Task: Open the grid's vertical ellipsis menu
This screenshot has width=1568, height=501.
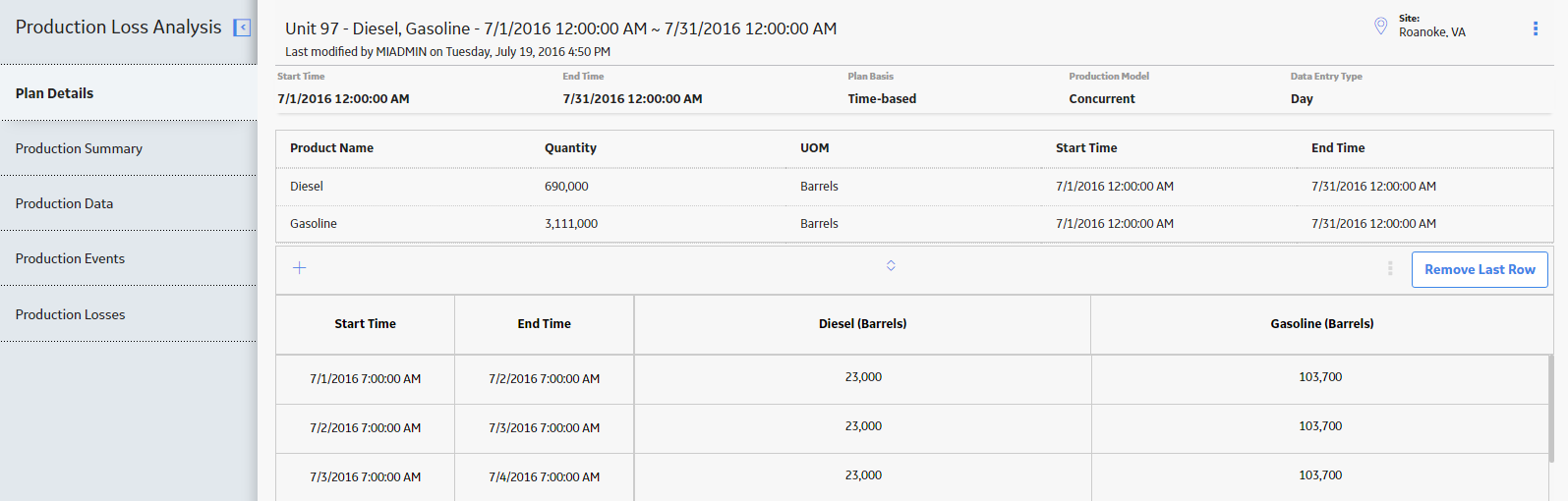Action: (x=1389, y=268)
